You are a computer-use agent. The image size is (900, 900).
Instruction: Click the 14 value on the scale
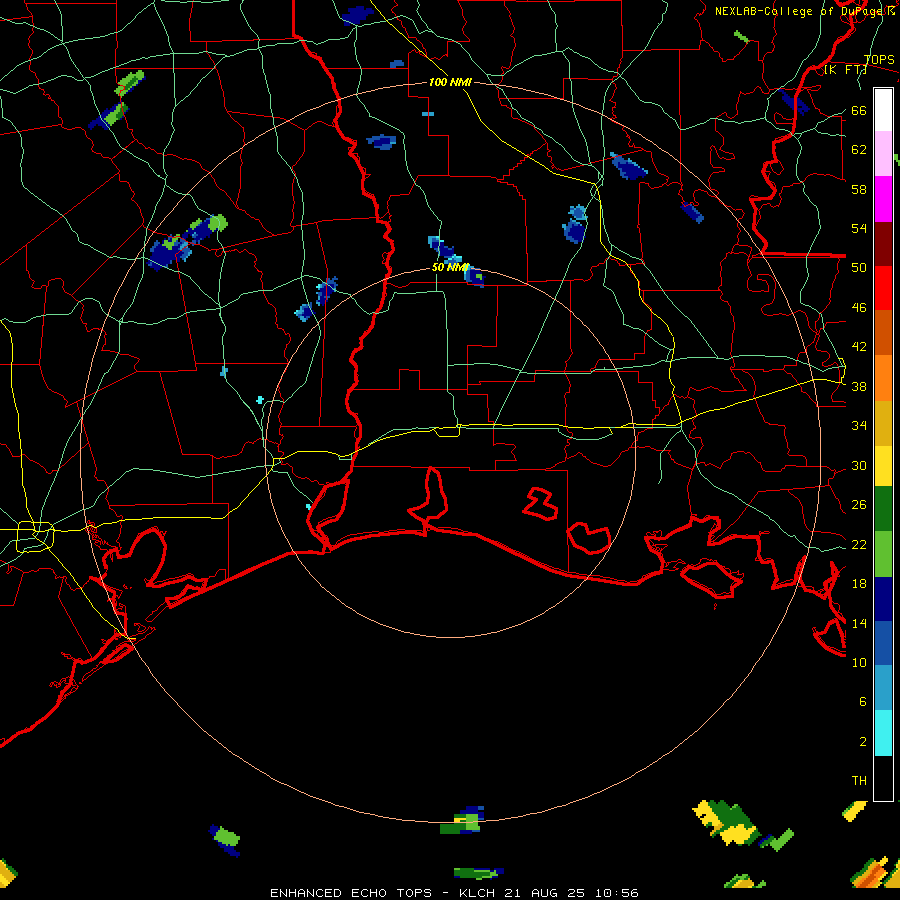(859, 623)
